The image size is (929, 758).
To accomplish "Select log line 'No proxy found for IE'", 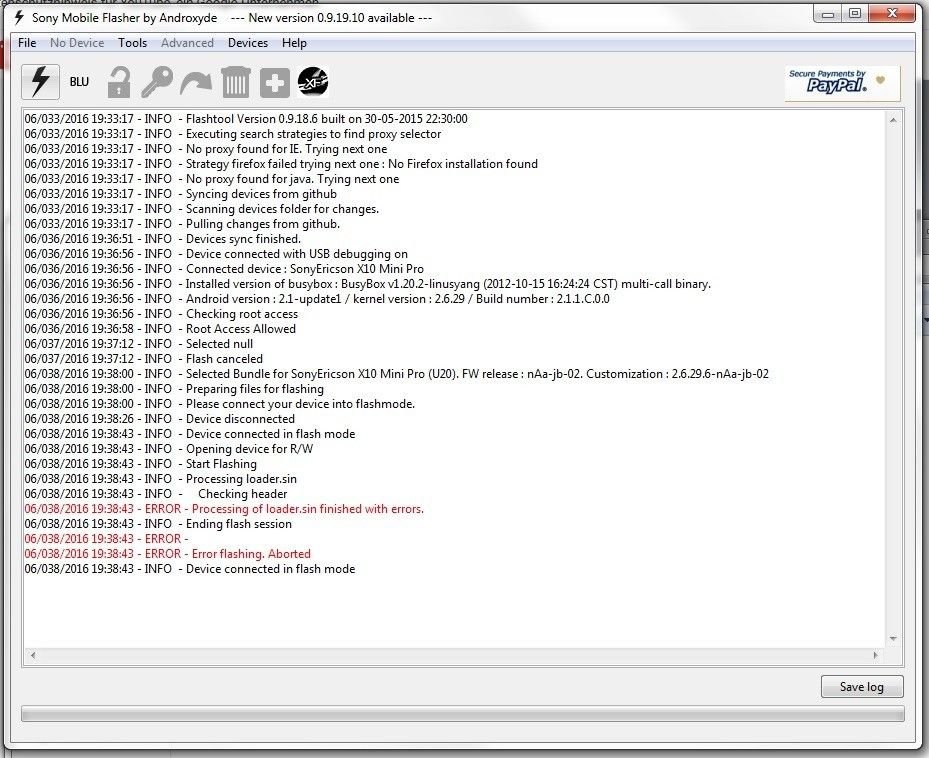I will 206,149.
